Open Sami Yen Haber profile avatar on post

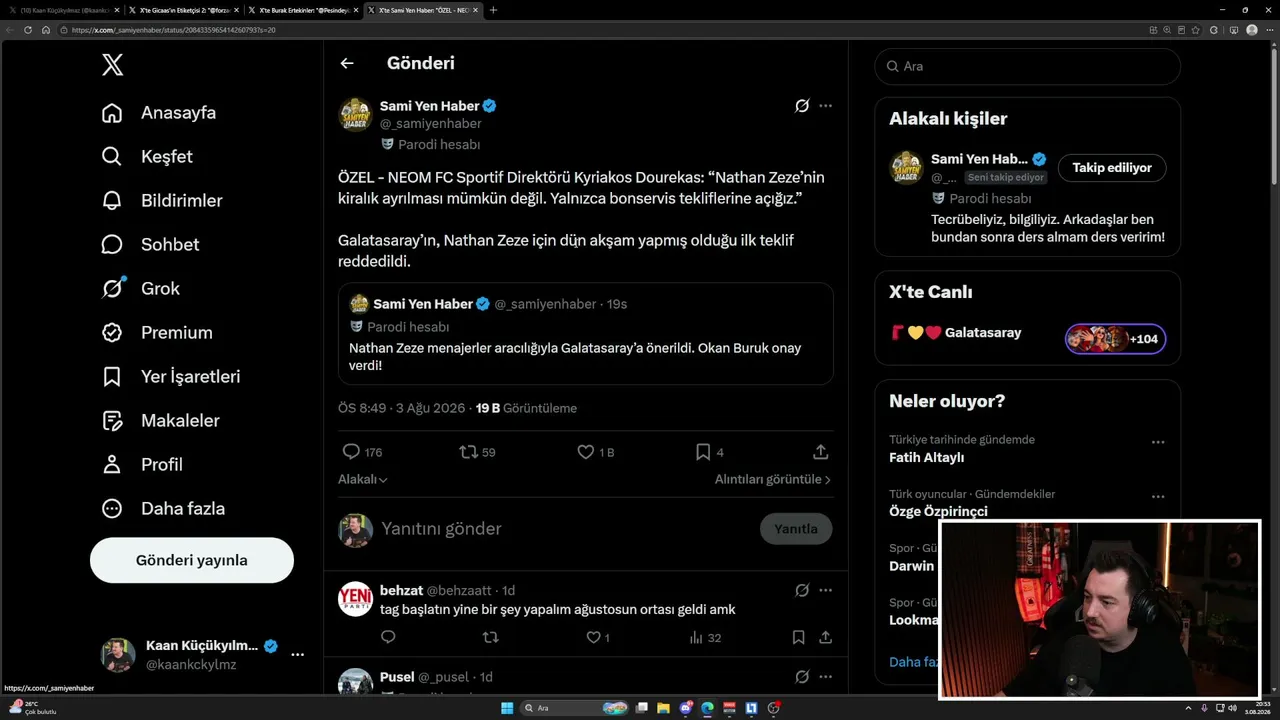click(355, 115)
